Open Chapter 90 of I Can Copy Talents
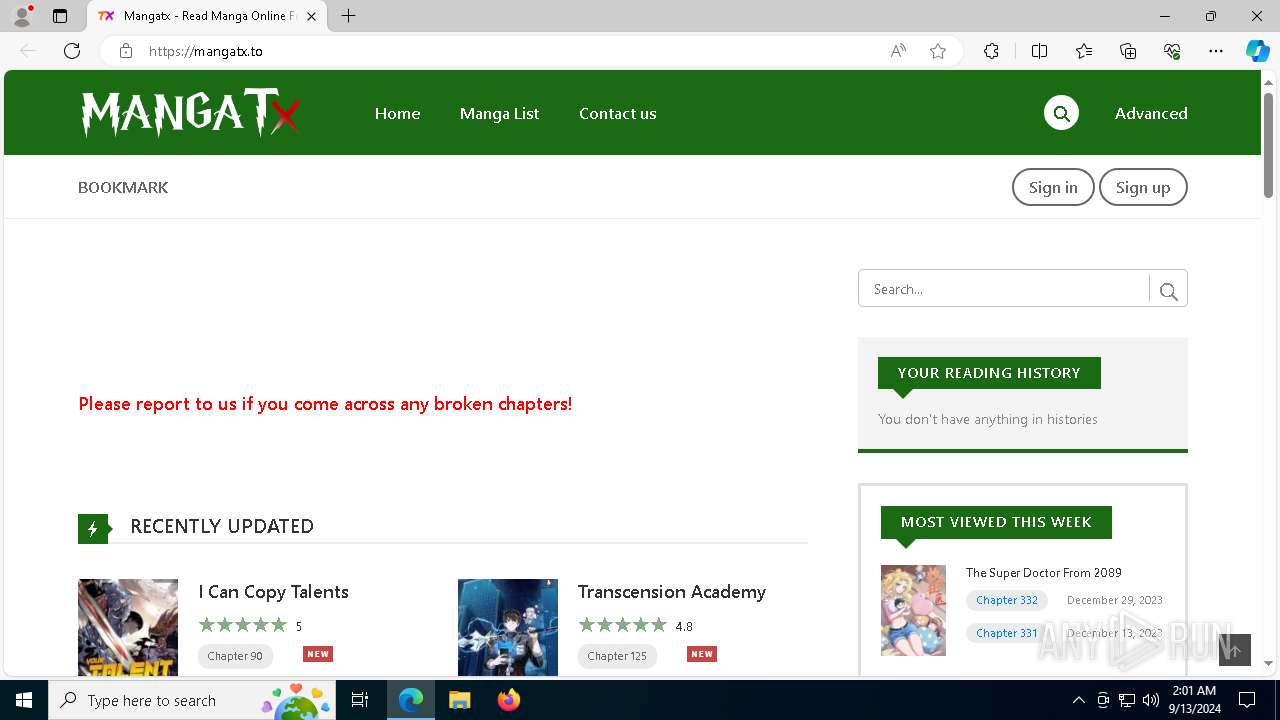1280x720 pixels. tap(235, 655)
